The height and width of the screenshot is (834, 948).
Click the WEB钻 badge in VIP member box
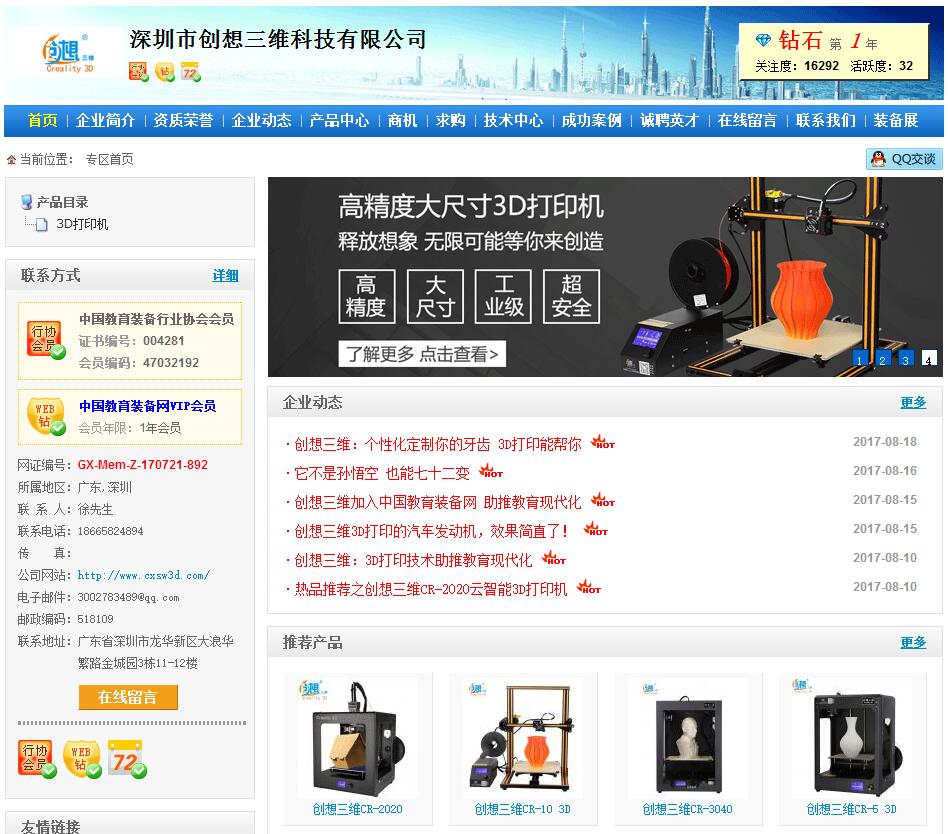pos(45,416)
